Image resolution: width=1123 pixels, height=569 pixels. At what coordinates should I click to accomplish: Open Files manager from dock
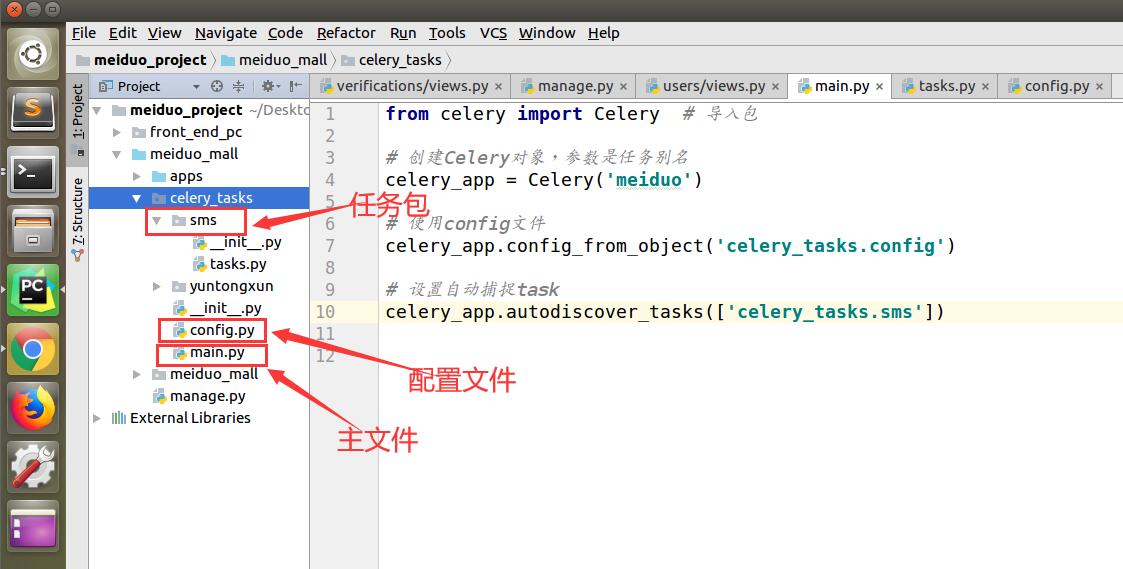tap(33, 231)
